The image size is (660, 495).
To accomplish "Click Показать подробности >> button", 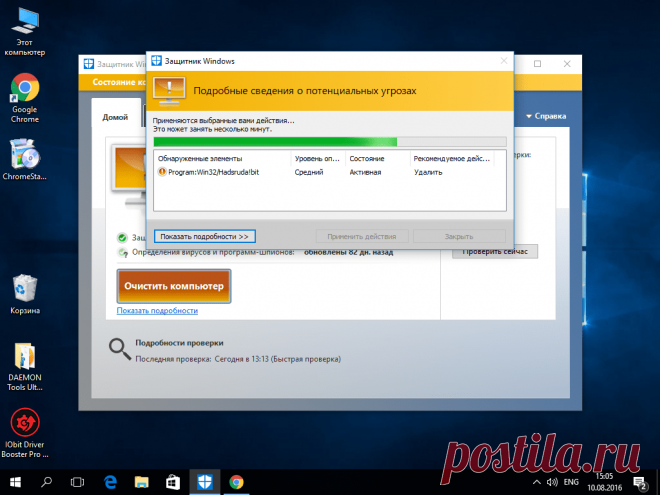I will tap(205, 237).
